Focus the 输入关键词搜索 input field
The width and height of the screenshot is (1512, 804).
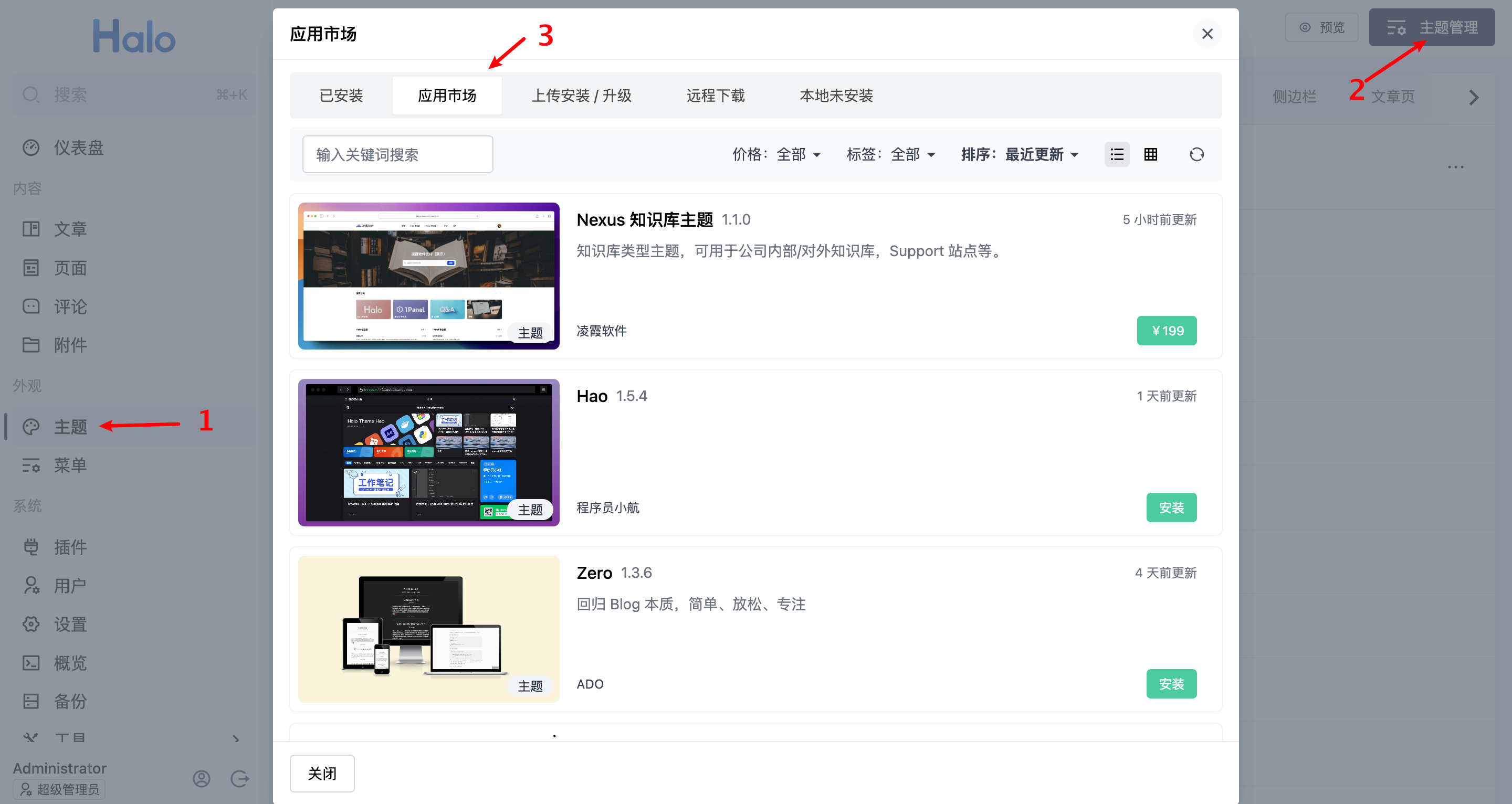(397, 154)
